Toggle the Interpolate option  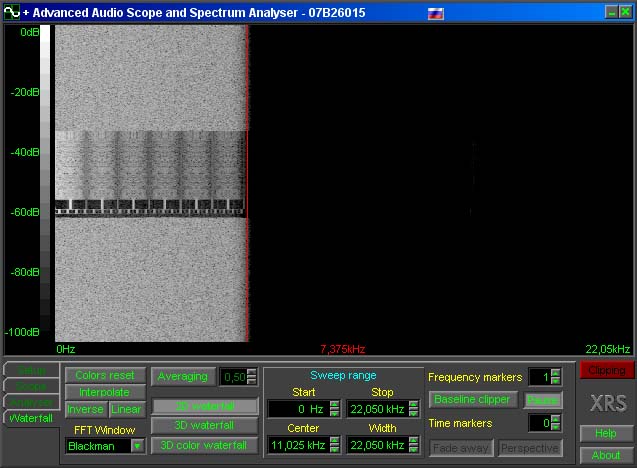tap(105, 392)
